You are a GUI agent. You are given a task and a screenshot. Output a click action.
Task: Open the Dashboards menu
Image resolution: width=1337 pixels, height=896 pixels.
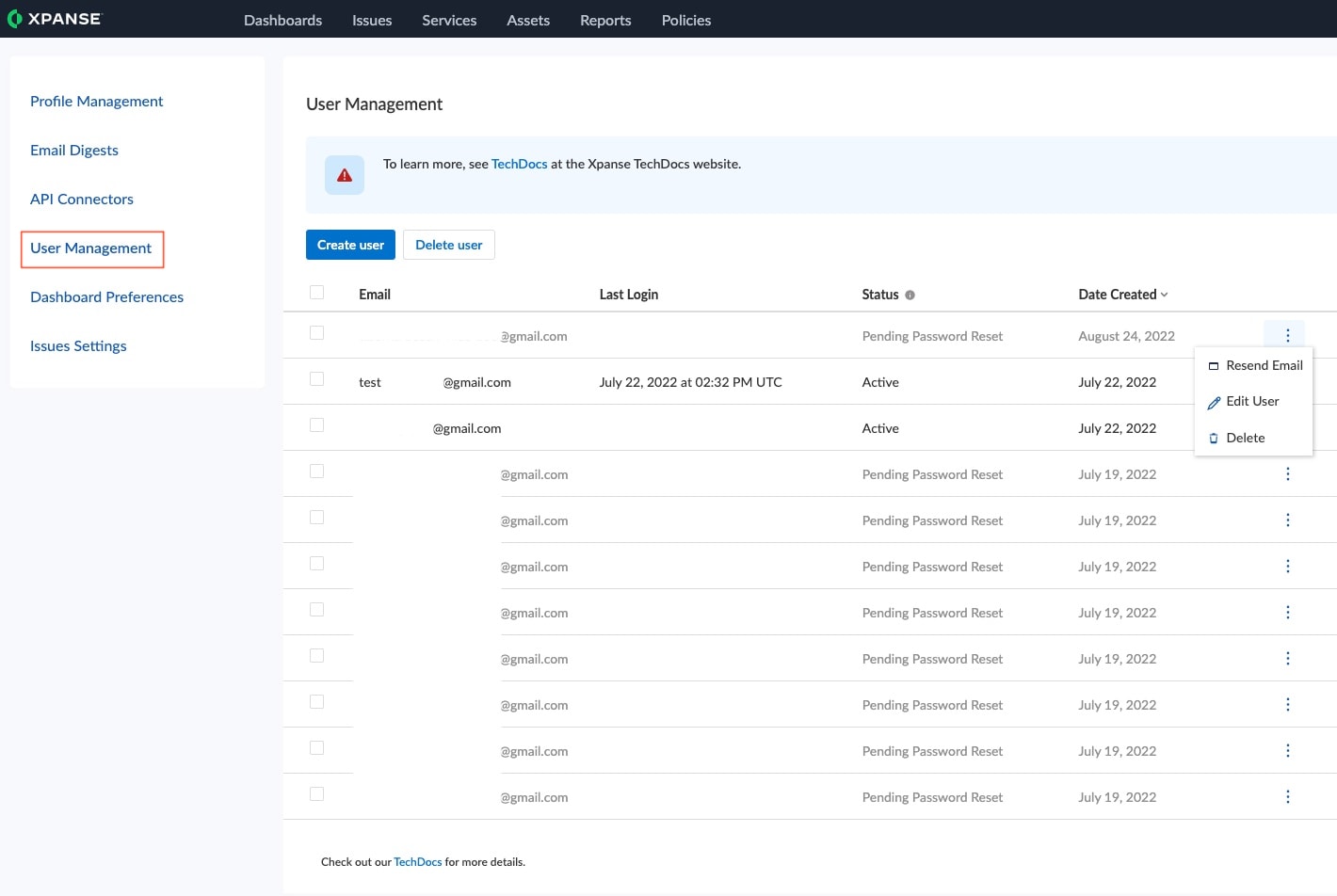coord(282,20)
